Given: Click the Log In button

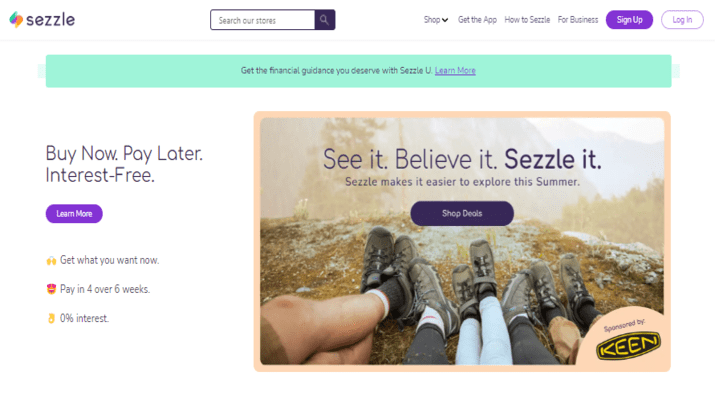Looking at the screenshot, I should pyautogui.click(x=682, y=20).
